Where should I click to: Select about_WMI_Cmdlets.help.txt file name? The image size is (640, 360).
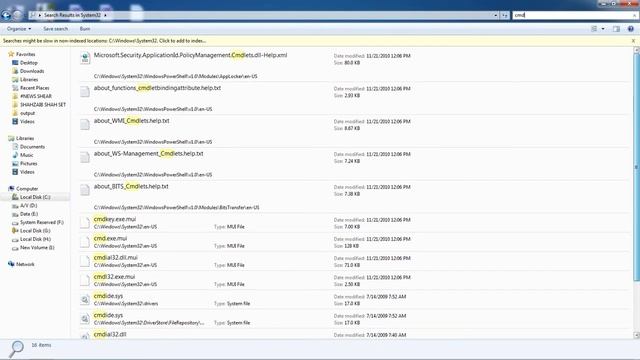tap(131, 121)
